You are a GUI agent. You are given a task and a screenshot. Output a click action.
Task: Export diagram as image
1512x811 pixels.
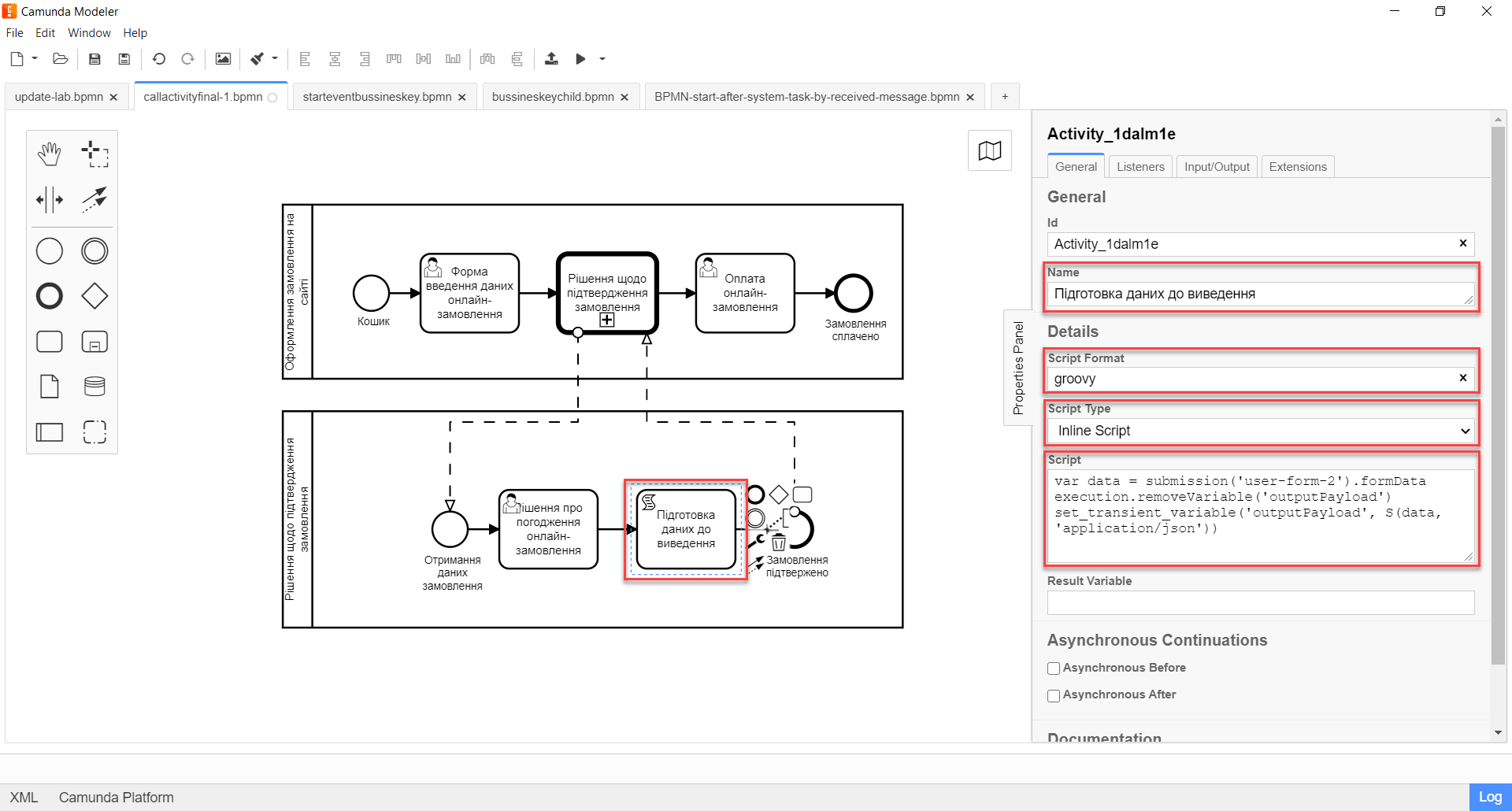tap(224, 59)
